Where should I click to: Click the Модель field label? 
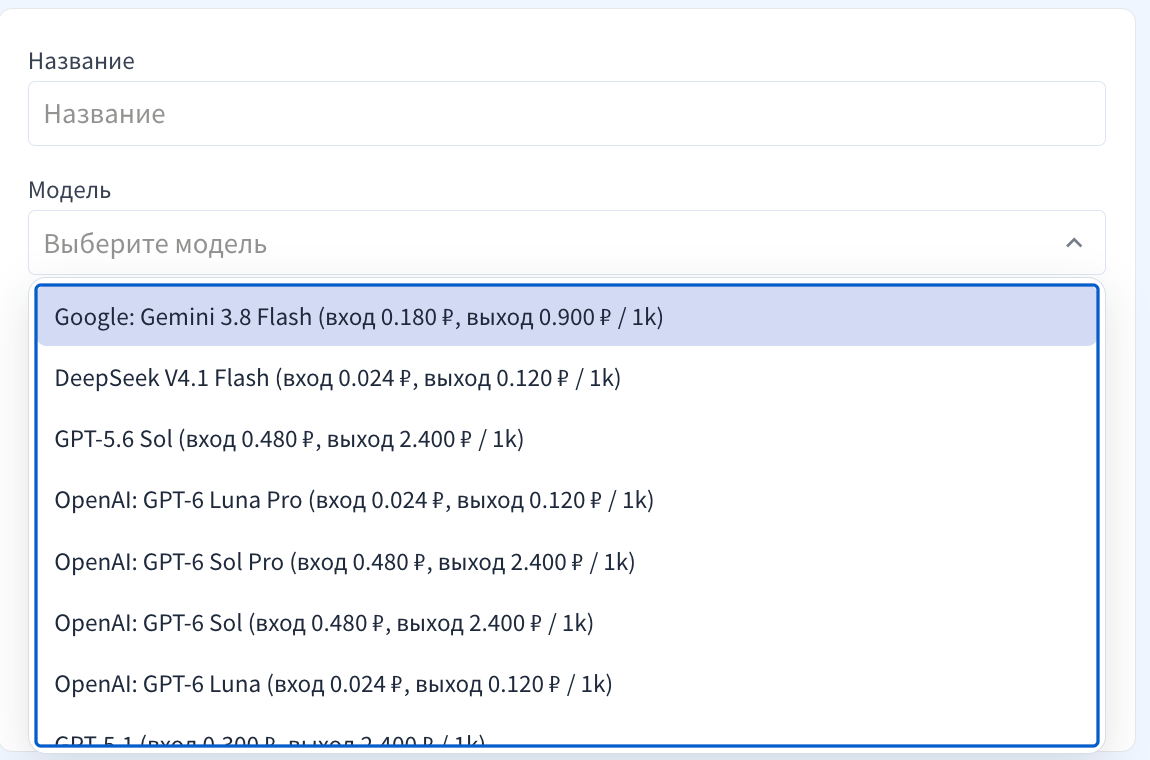coord(70,190)
